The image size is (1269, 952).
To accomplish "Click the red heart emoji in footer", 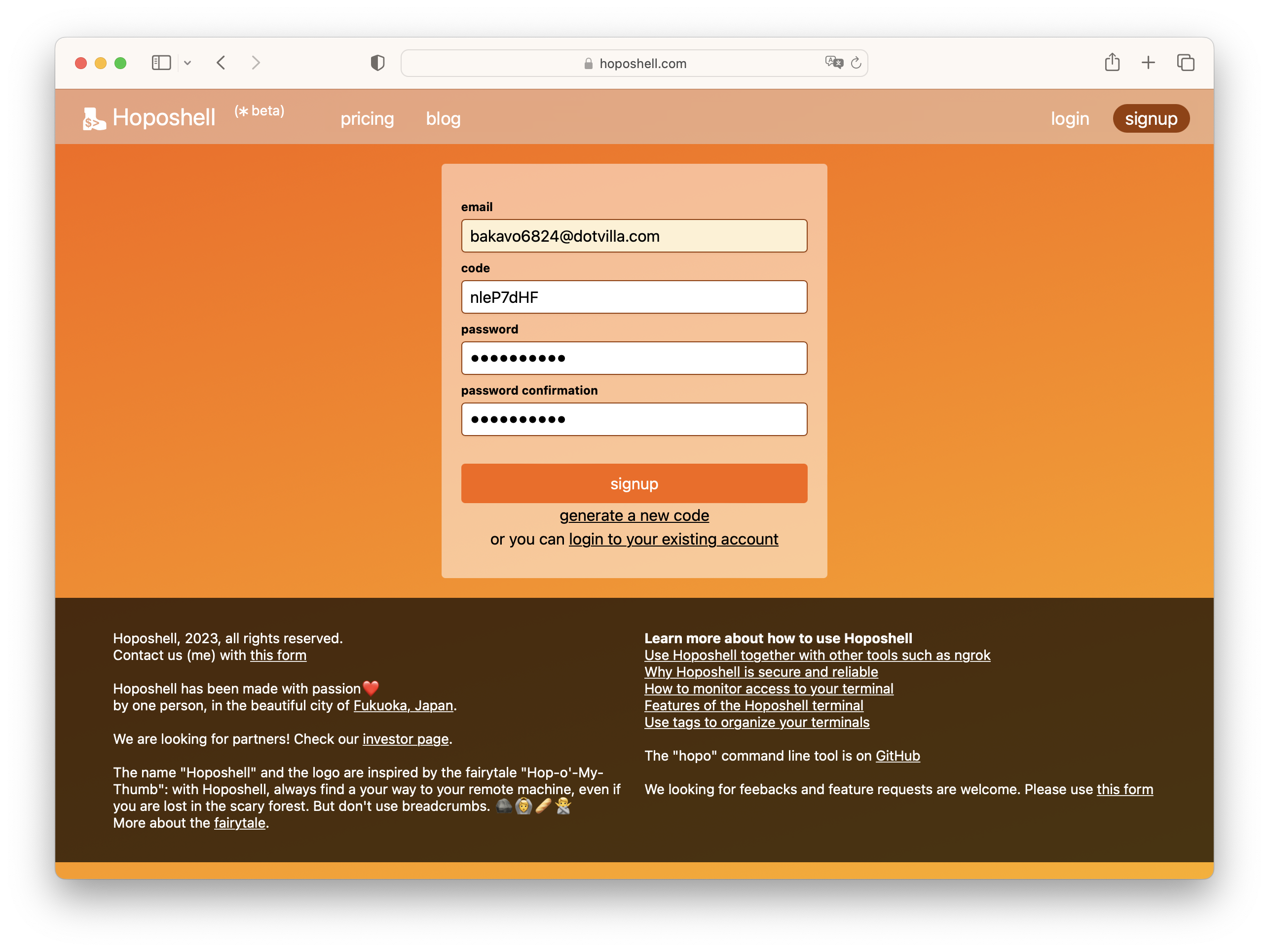I will coord(371,688).
